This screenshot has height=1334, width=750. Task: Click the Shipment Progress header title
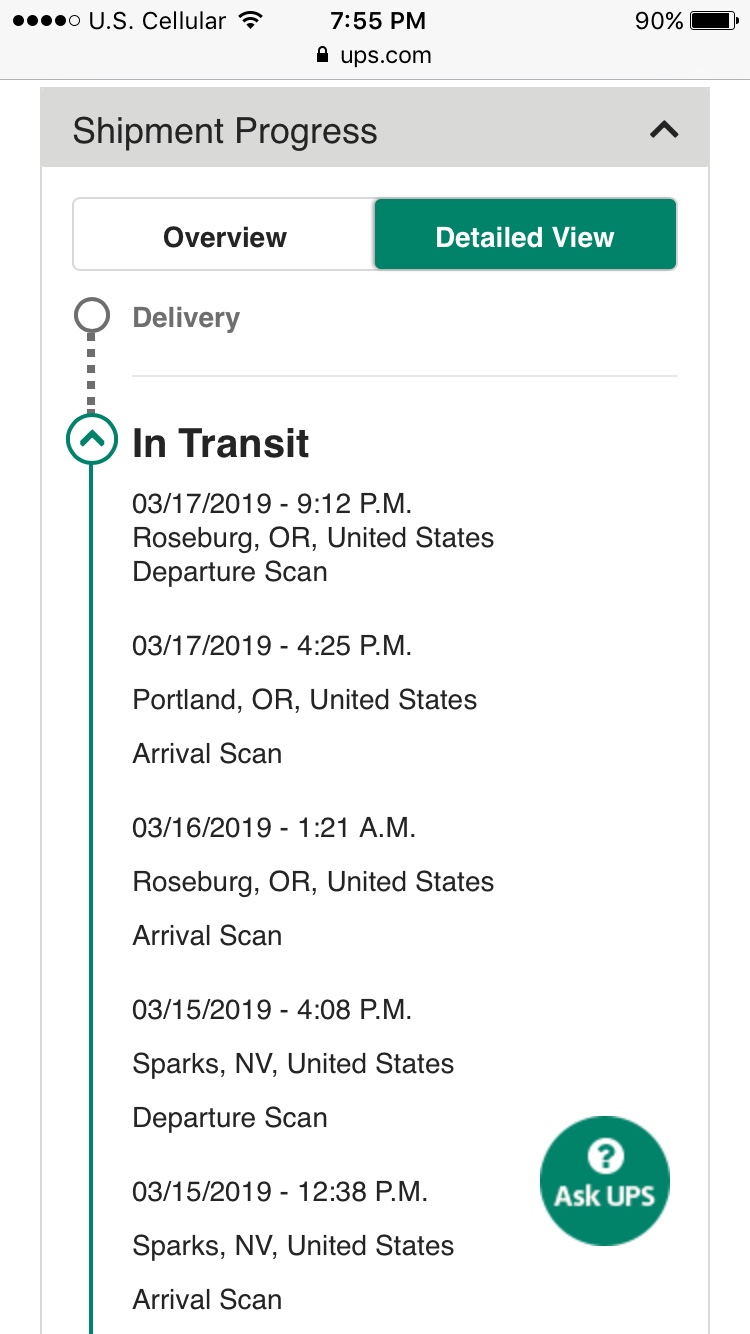coord(225,131)
